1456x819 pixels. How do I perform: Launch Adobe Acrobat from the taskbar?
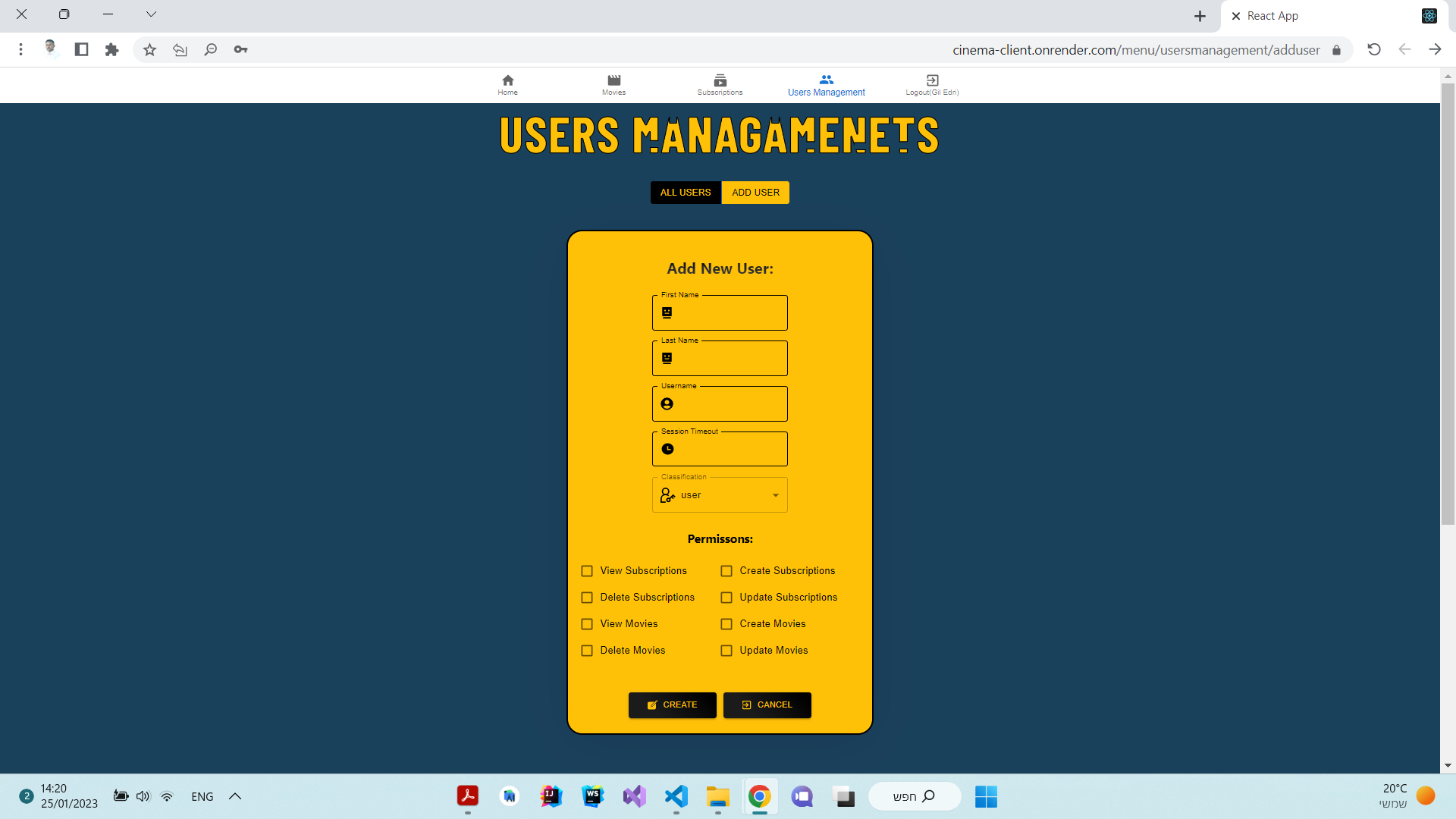tap(468, 797)
